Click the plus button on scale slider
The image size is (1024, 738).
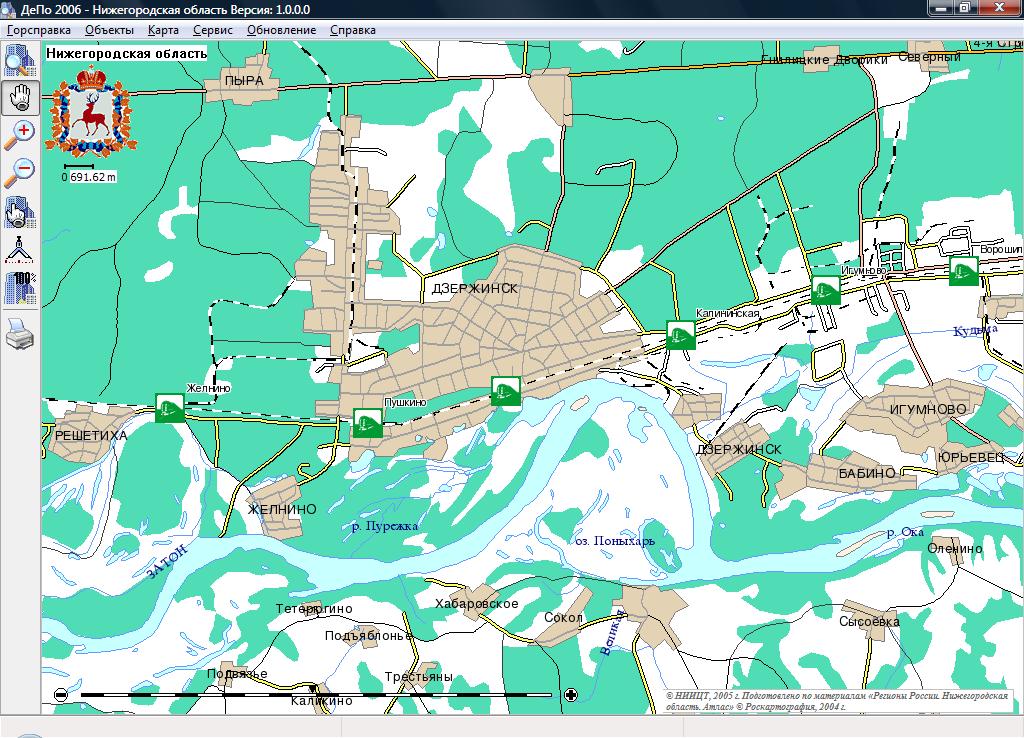click(x=571, y=694)
